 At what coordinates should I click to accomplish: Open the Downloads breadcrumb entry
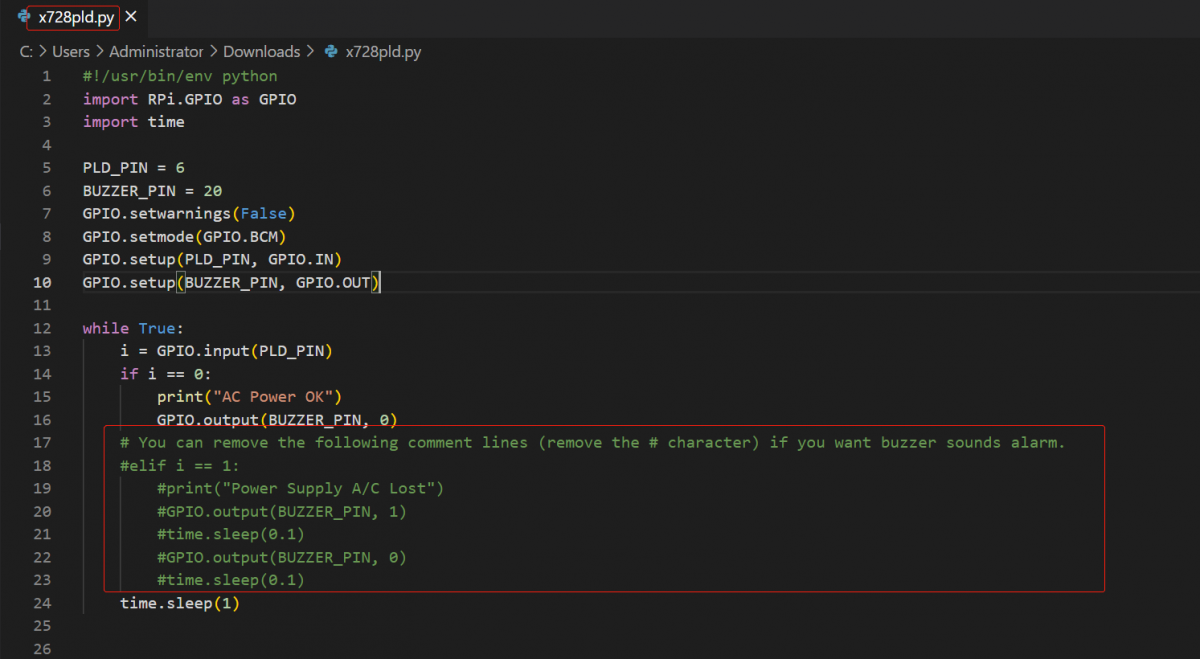[x=262, y=51]
